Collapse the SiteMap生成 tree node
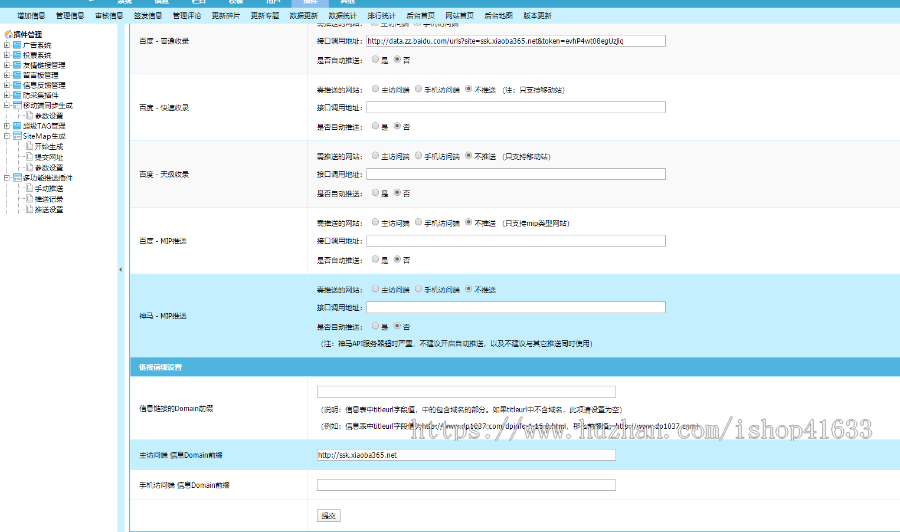Image resolution: width=900 pixels, height=532 pixels. coord(7,136)
